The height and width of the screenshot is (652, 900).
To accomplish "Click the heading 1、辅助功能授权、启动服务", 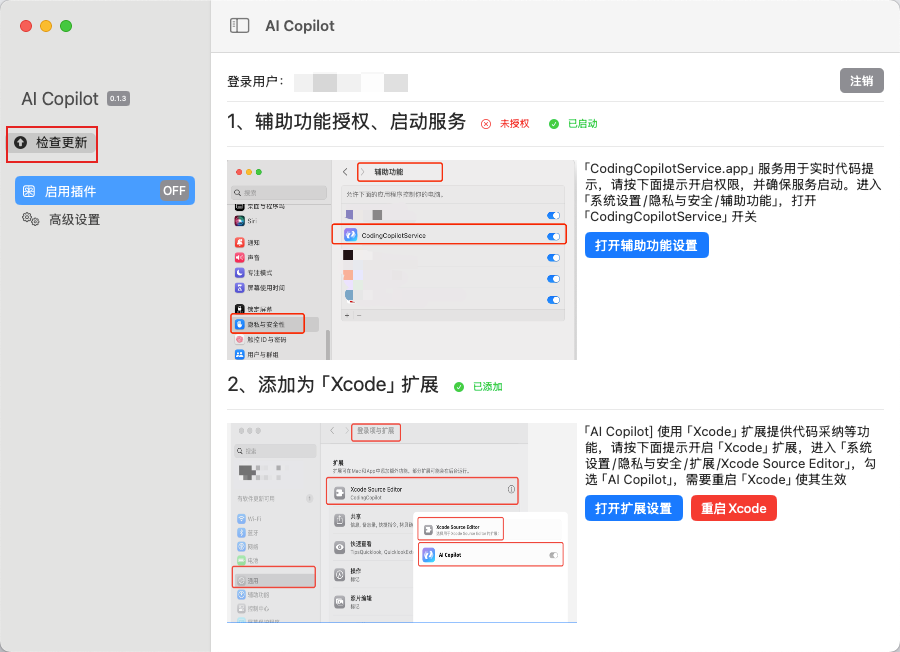I will point(346,122).
